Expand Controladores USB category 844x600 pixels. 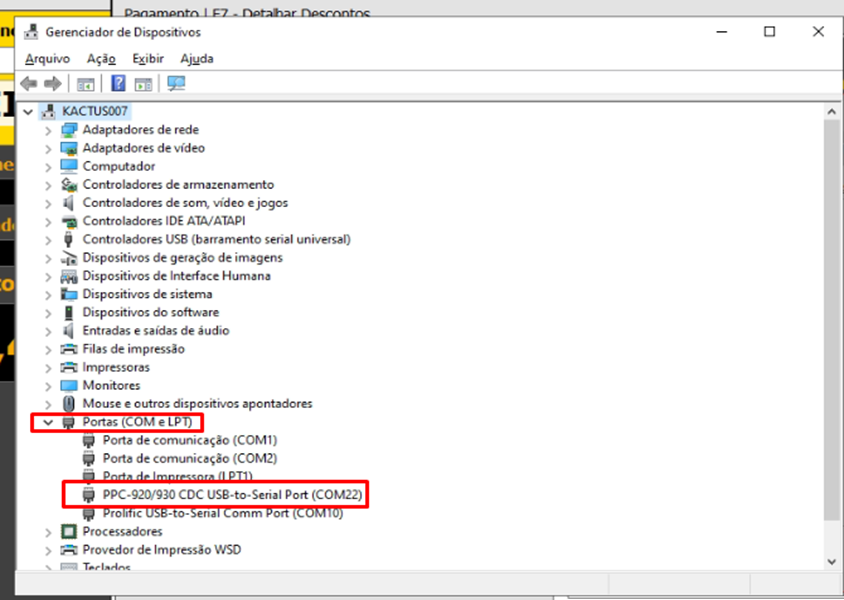[x=48, y=240]
